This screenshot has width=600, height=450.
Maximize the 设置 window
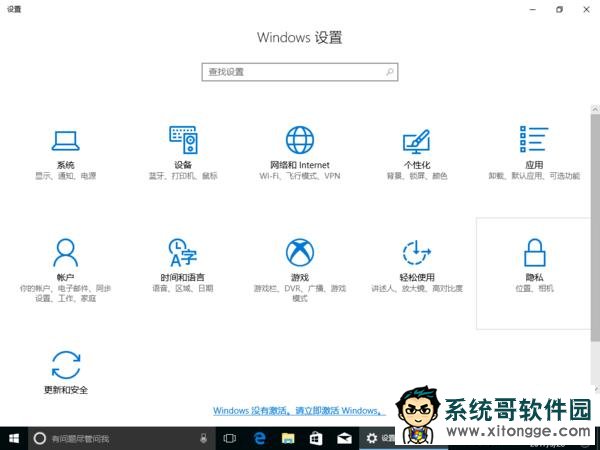(x=559, y=10)
